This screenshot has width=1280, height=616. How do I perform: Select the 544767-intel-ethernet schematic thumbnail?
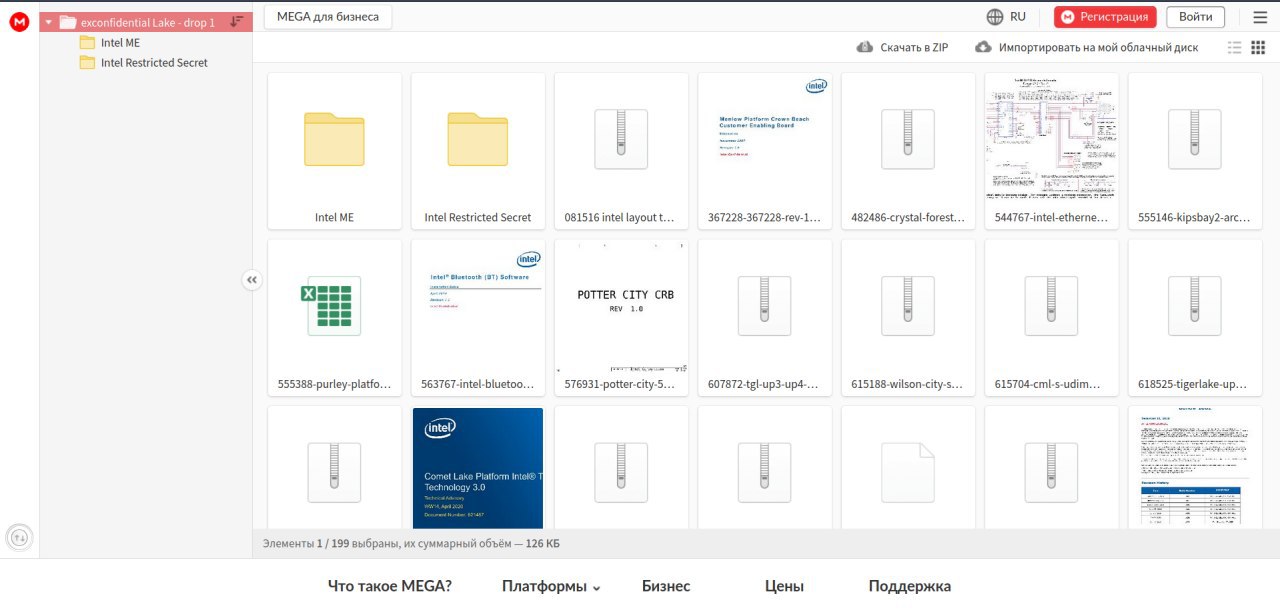(x=1052, y=151)
